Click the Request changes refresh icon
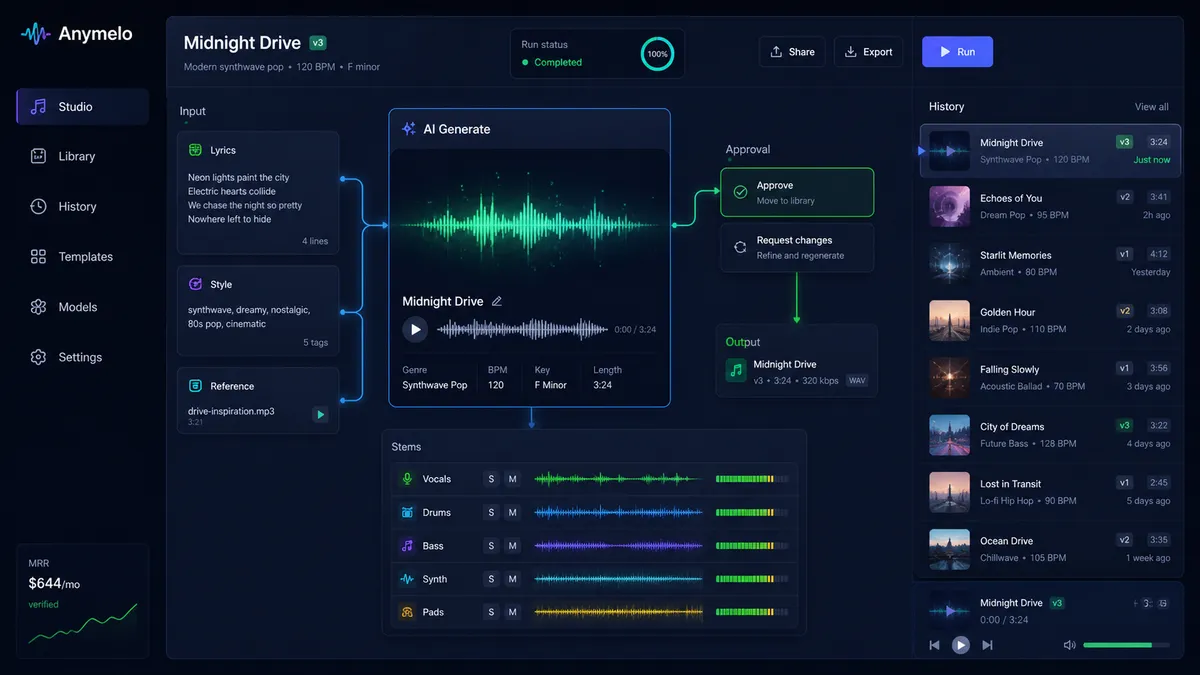 740,247
